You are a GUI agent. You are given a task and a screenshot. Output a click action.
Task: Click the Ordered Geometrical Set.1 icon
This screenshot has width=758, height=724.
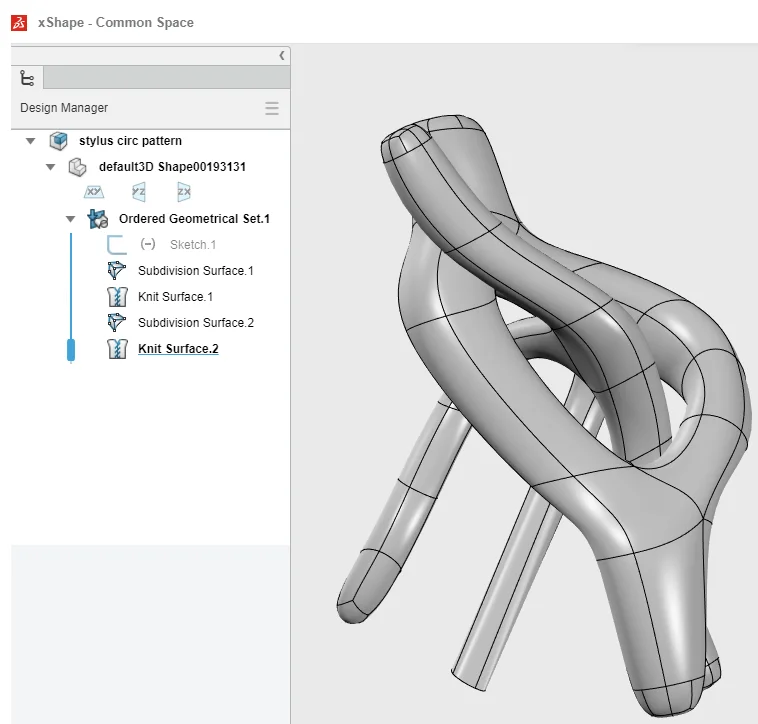(x=98, y=219)
